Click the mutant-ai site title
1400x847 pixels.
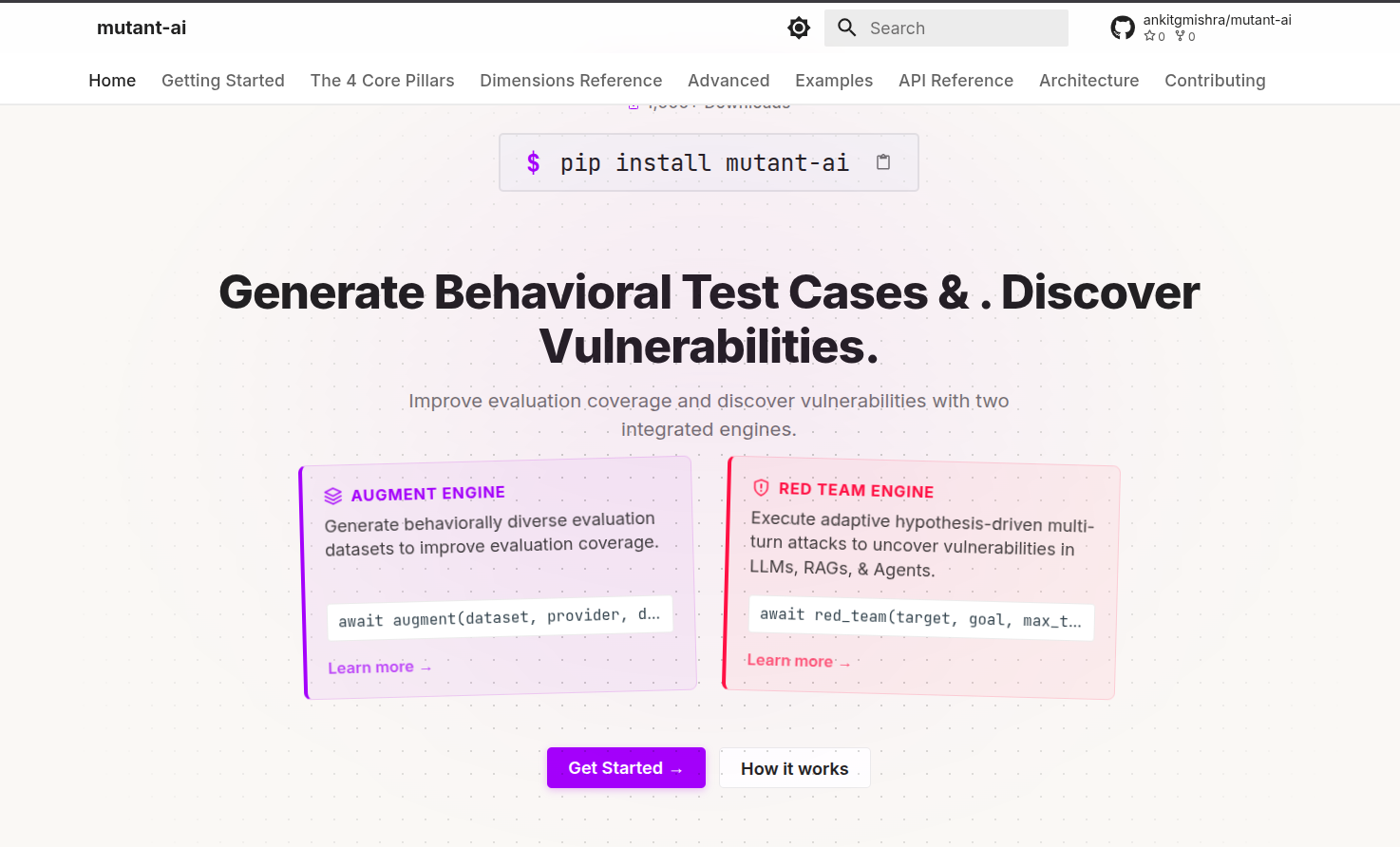pos(142,28)
